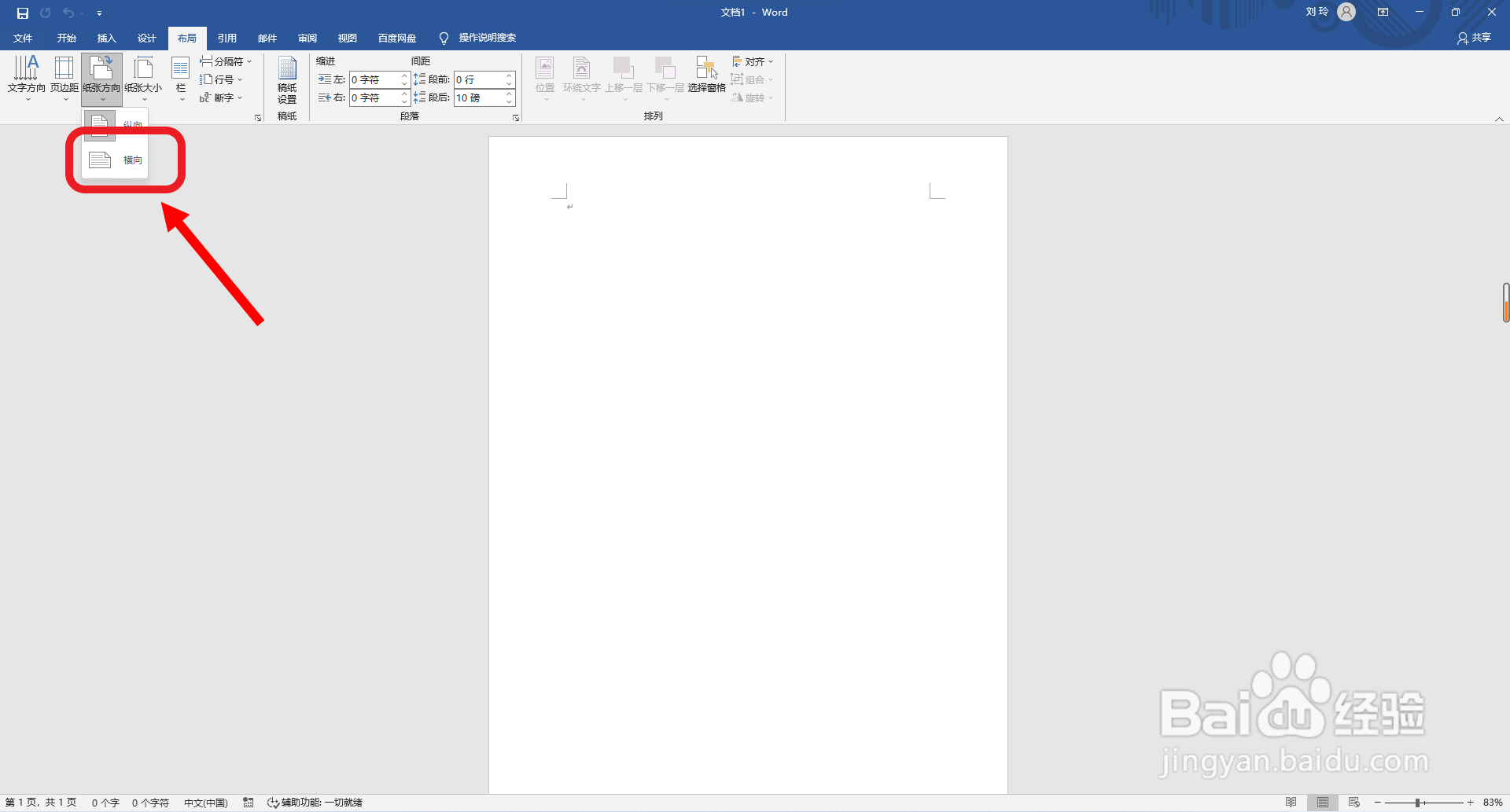This screenshot has width=1510, height=812.
Task: Switch to the 视图 (View) tab
Action: (348, 38)
